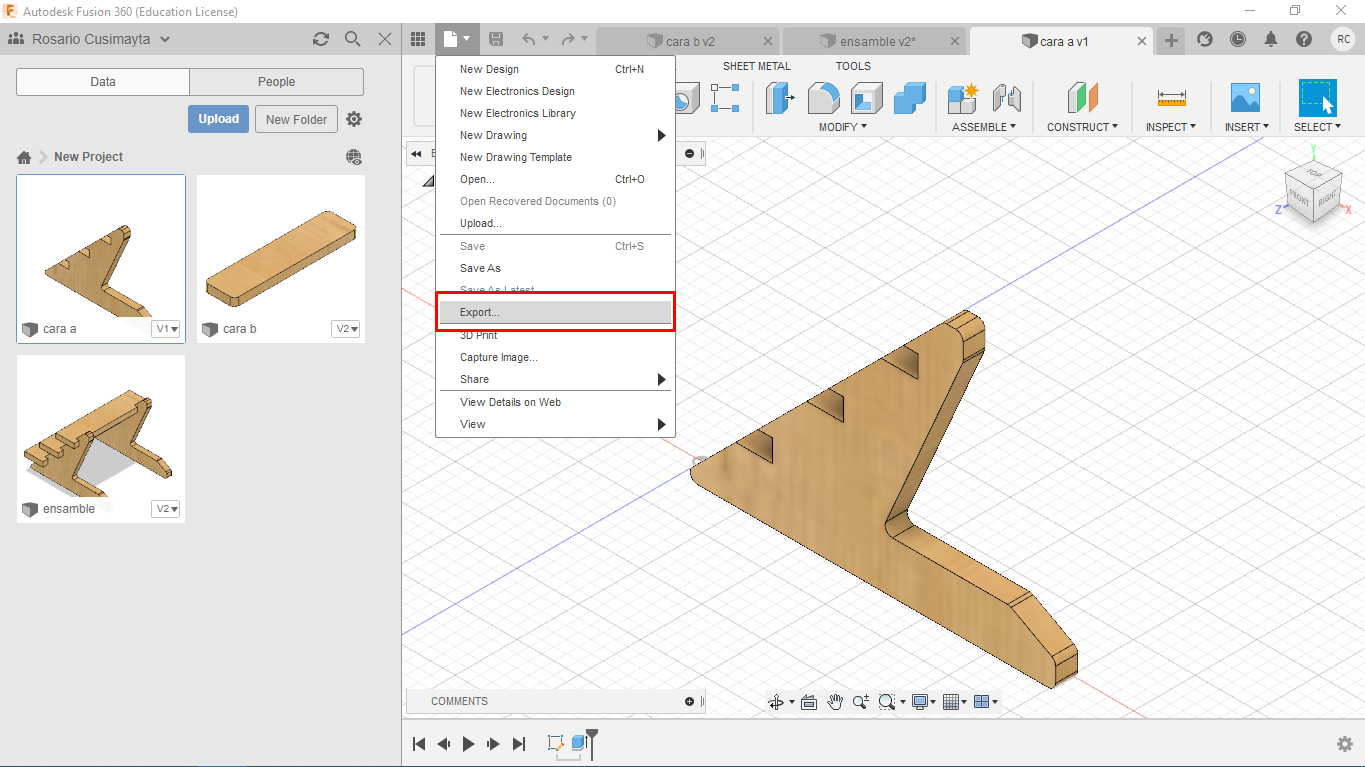Click the File menu icon
1365x767 pixels.
pos(456,39)
